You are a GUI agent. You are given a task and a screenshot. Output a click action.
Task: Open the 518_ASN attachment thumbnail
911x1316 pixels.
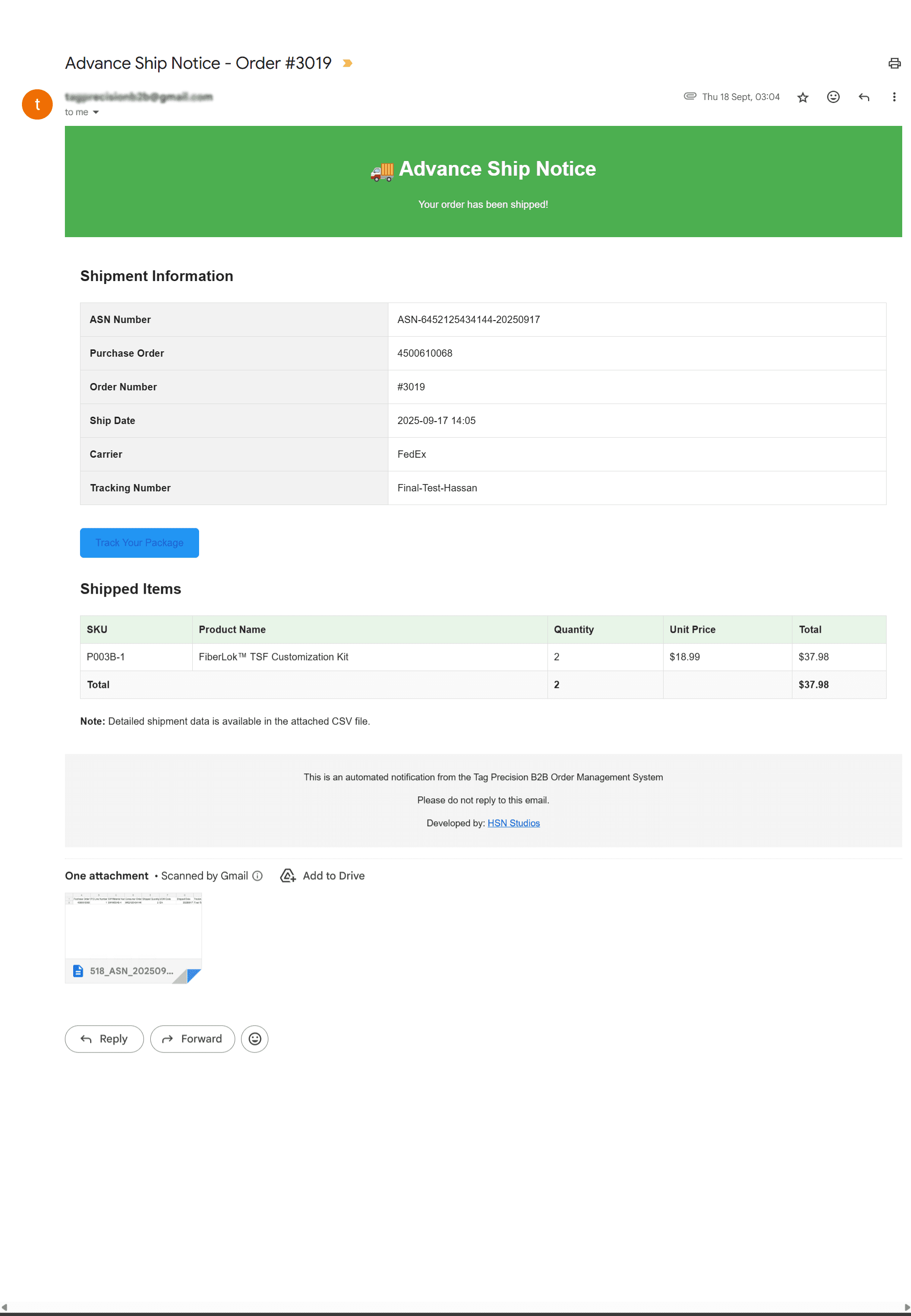point(133,938)
